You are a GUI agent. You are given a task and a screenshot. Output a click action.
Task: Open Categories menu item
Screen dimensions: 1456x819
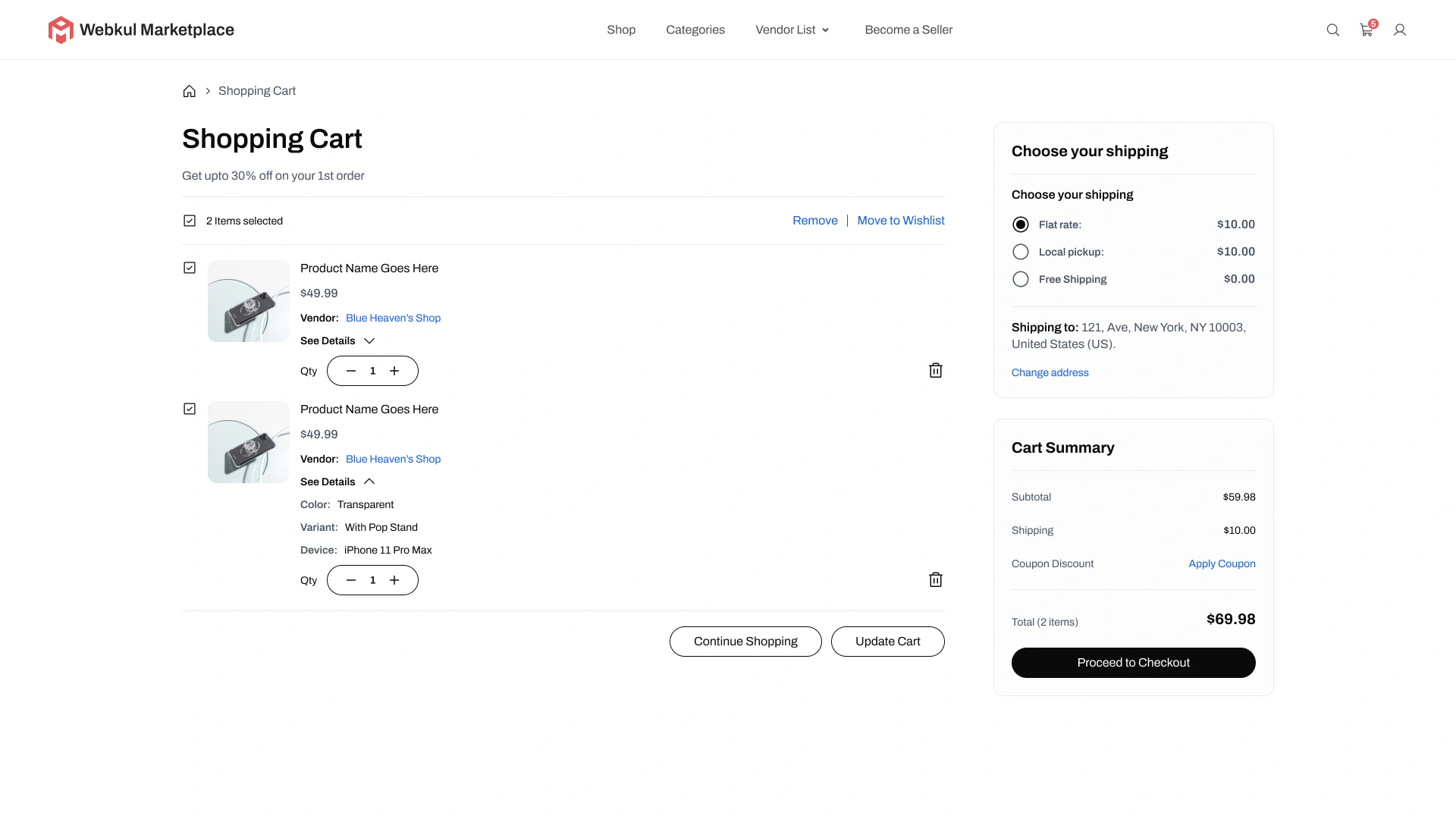695,30
